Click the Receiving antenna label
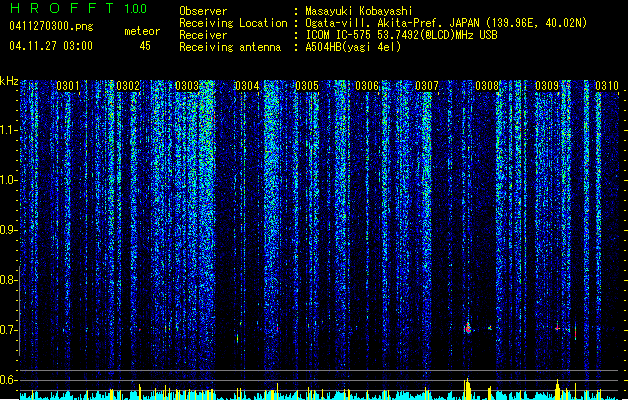Screen dimensions: 629x400 tap(230, 47)
